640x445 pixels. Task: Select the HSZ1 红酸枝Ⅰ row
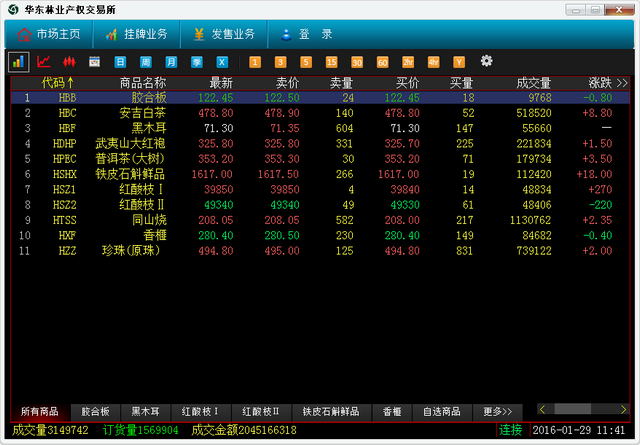320,189
